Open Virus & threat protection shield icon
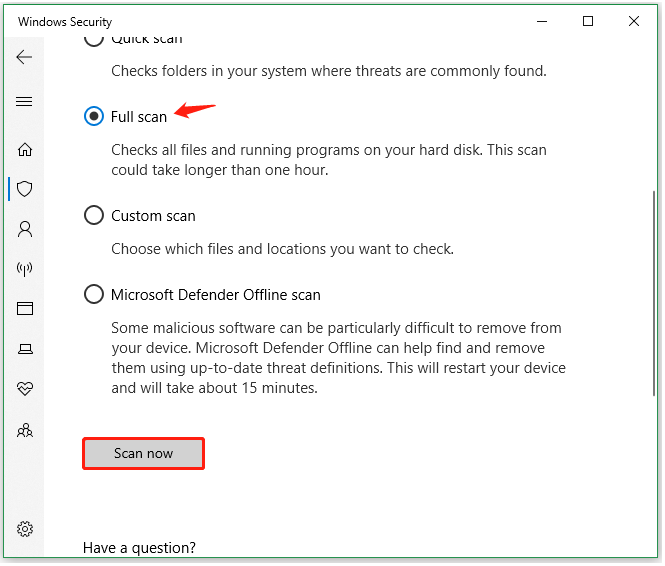The width and height of the screenshot is (665, 566). (25, 189)
